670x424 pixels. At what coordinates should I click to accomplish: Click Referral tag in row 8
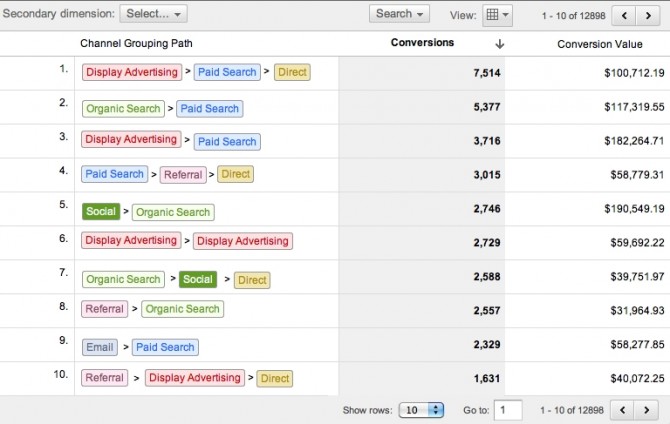click(x=104, y=310)
